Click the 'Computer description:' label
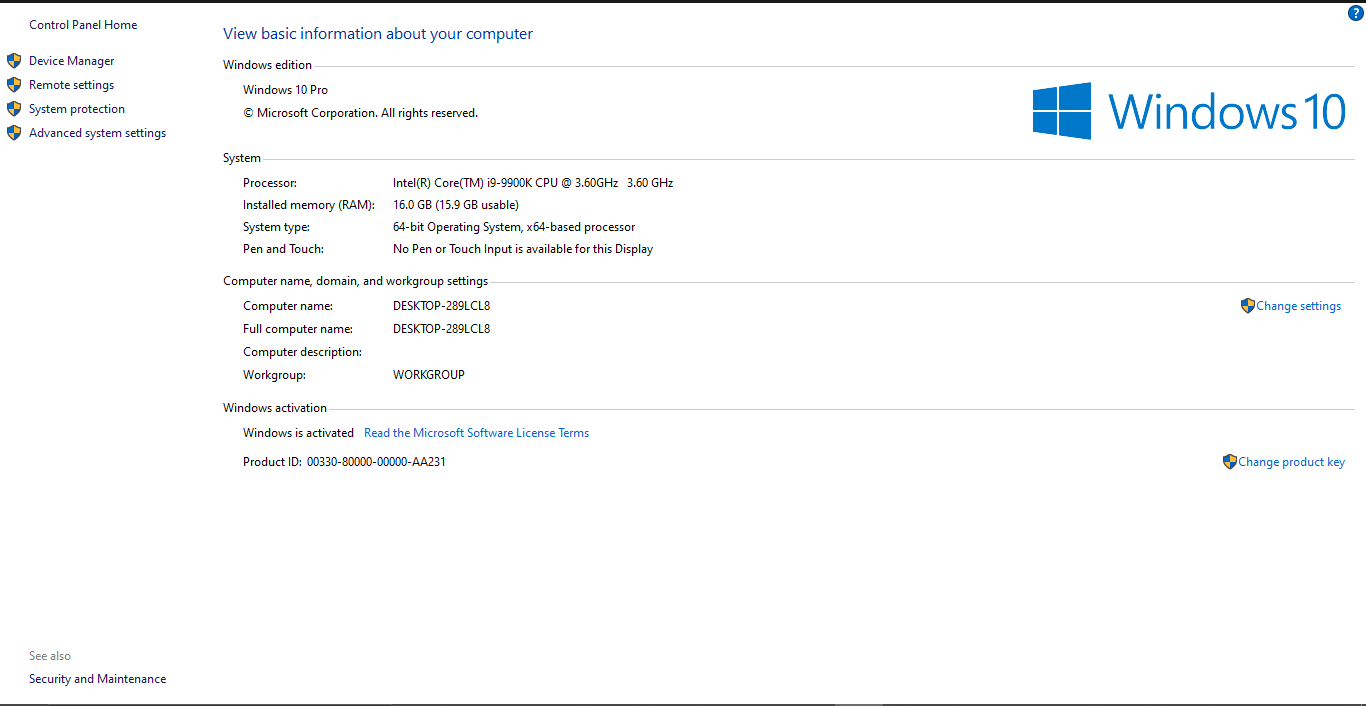 tap(303, 352)
